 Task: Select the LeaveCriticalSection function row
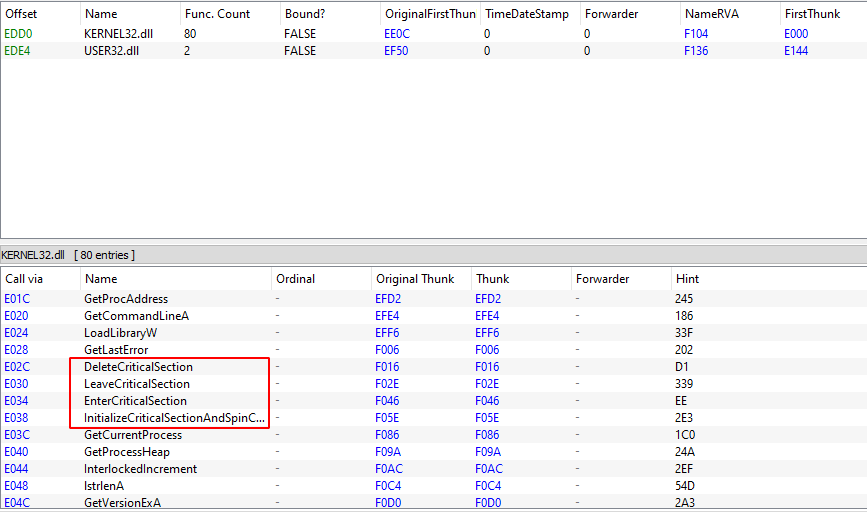pyautogui.click(x=434, y=384)
